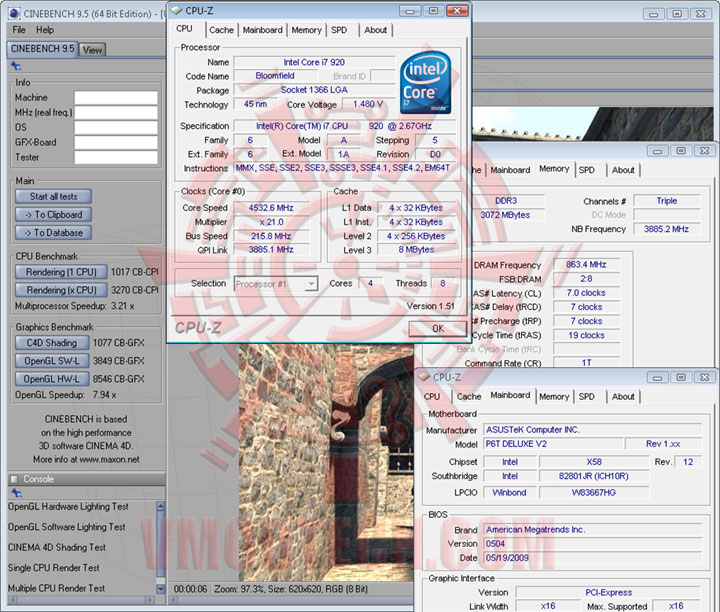
Task: Select CPU tab in bottom CPU-Z Mainboard window
Action: coord(432,397)
